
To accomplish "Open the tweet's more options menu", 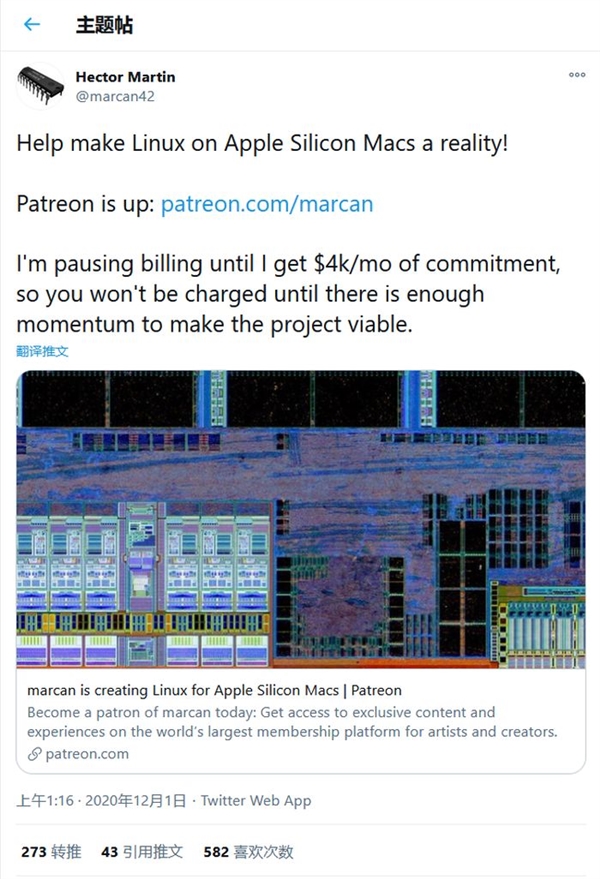I will click(x=577, y=75).
